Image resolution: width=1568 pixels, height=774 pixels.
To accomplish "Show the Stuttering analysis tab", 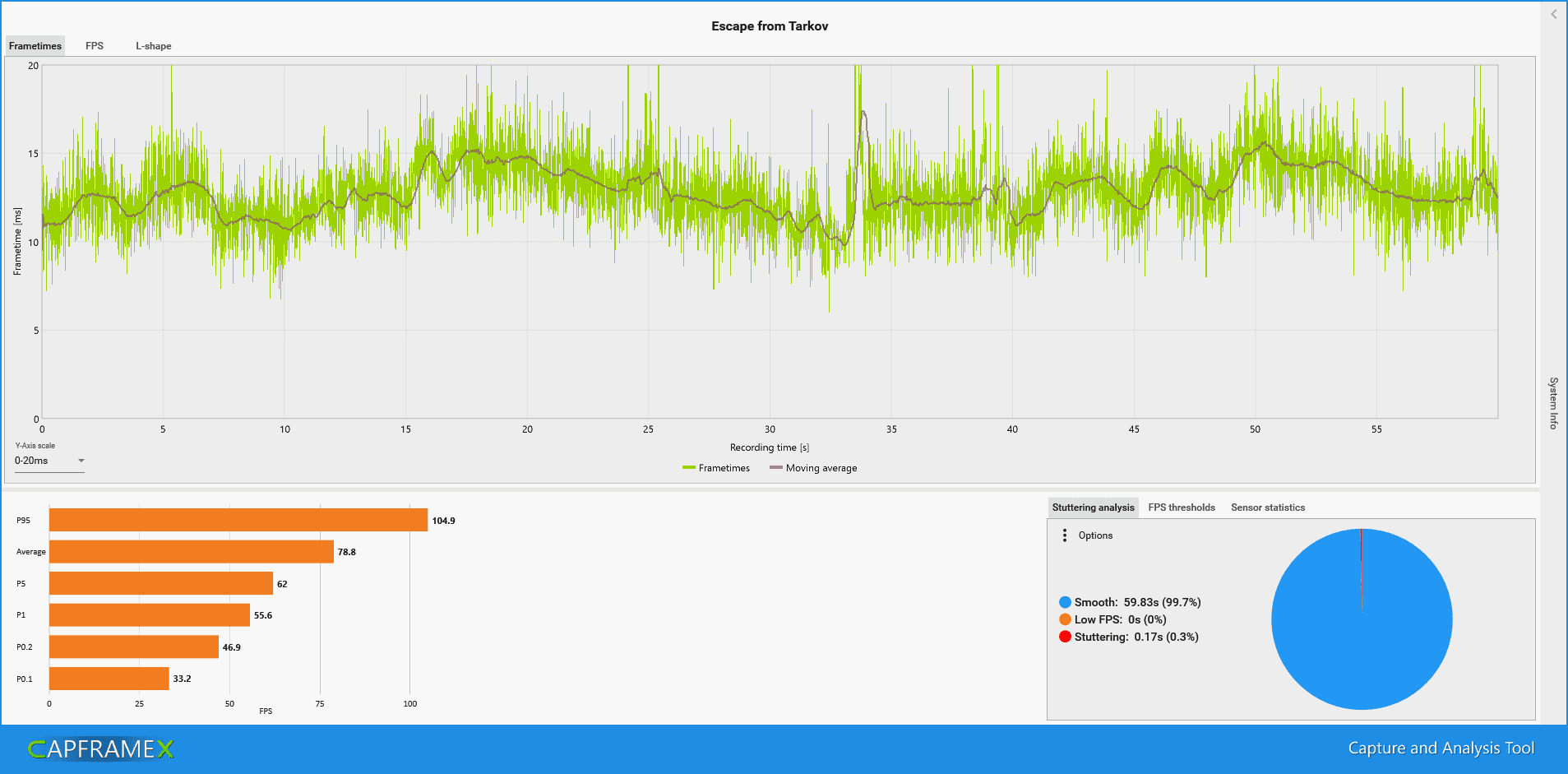I will coord(1093,508).
